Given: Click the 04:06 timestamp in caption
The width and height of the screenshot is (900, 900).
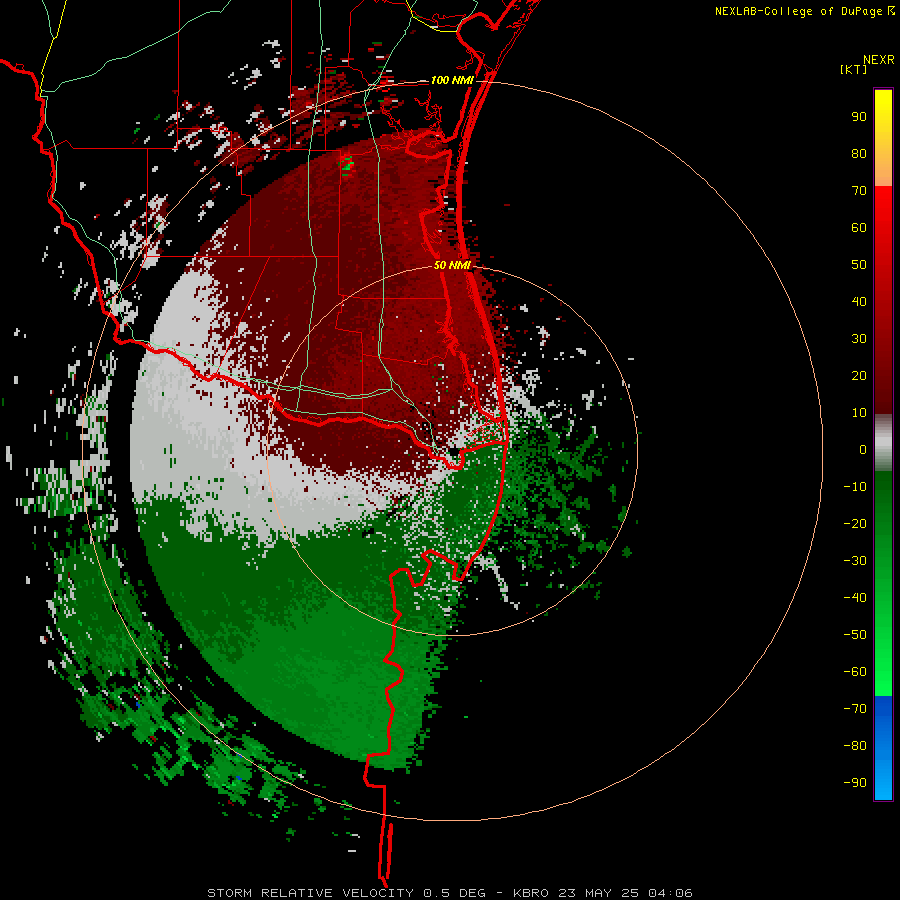Looking at the screenshot, I should click(x=670, y=893).
